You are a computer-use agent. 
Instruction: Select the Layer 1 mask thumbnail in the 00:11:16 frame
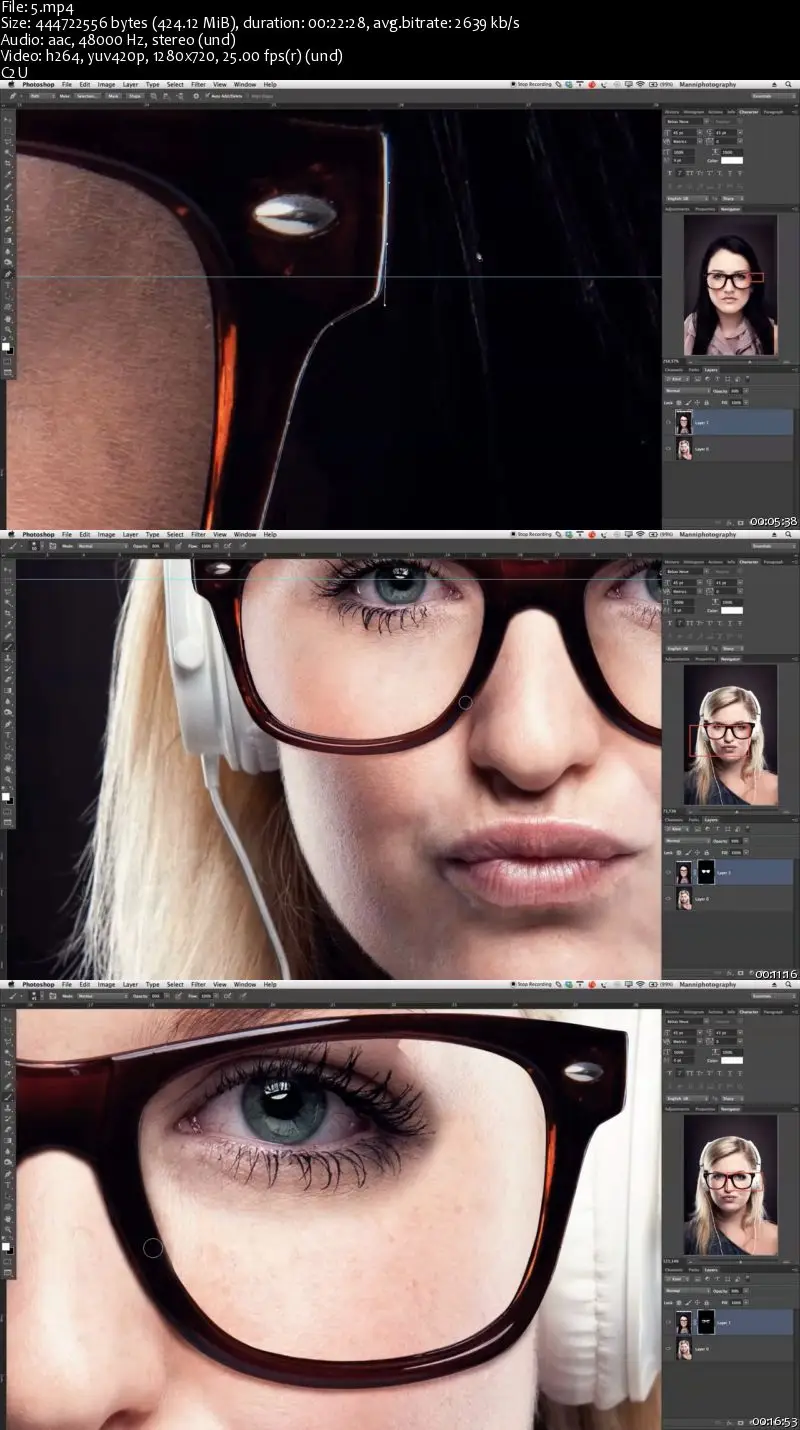(x=706, y=872)
